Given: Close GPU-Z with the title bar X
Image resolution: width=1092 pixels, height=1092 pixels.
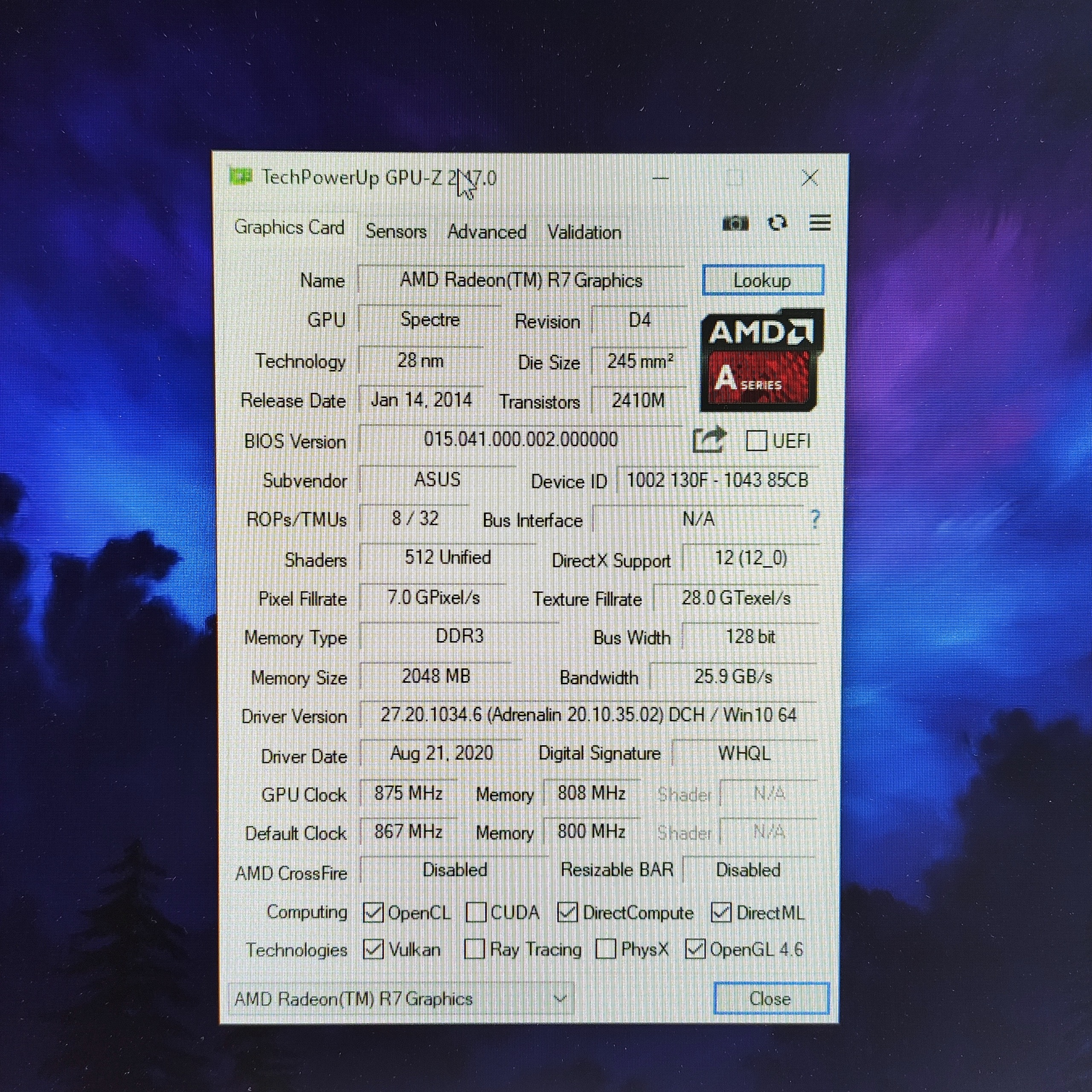Looking at the screenshot, I should [x=810, y=178].
